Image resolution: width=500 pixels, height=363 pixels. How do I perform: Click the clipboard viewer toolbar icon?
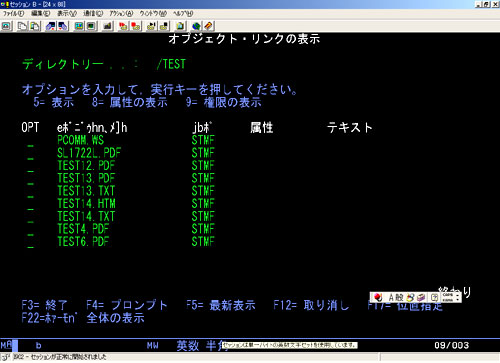click(x=180, y=26)
